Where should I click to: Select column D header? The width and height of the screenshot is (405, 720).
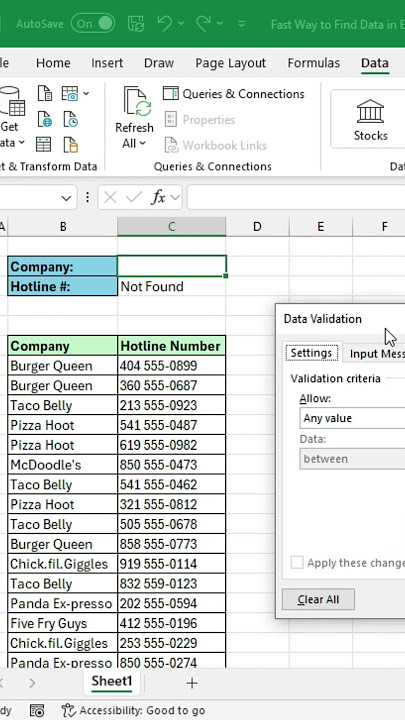coord(257,226)
